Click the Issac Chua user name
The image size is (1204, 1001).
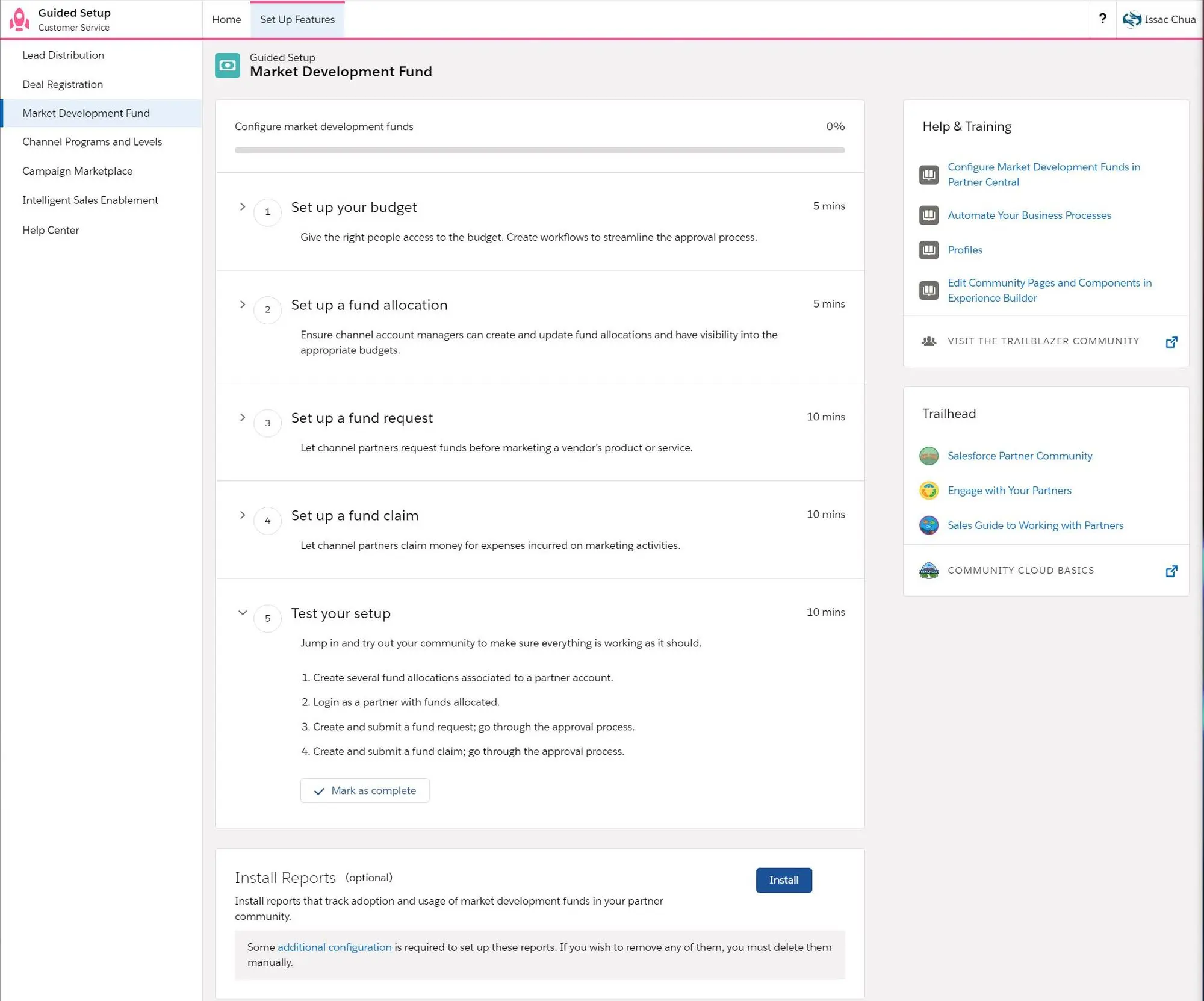point(1170,19)
